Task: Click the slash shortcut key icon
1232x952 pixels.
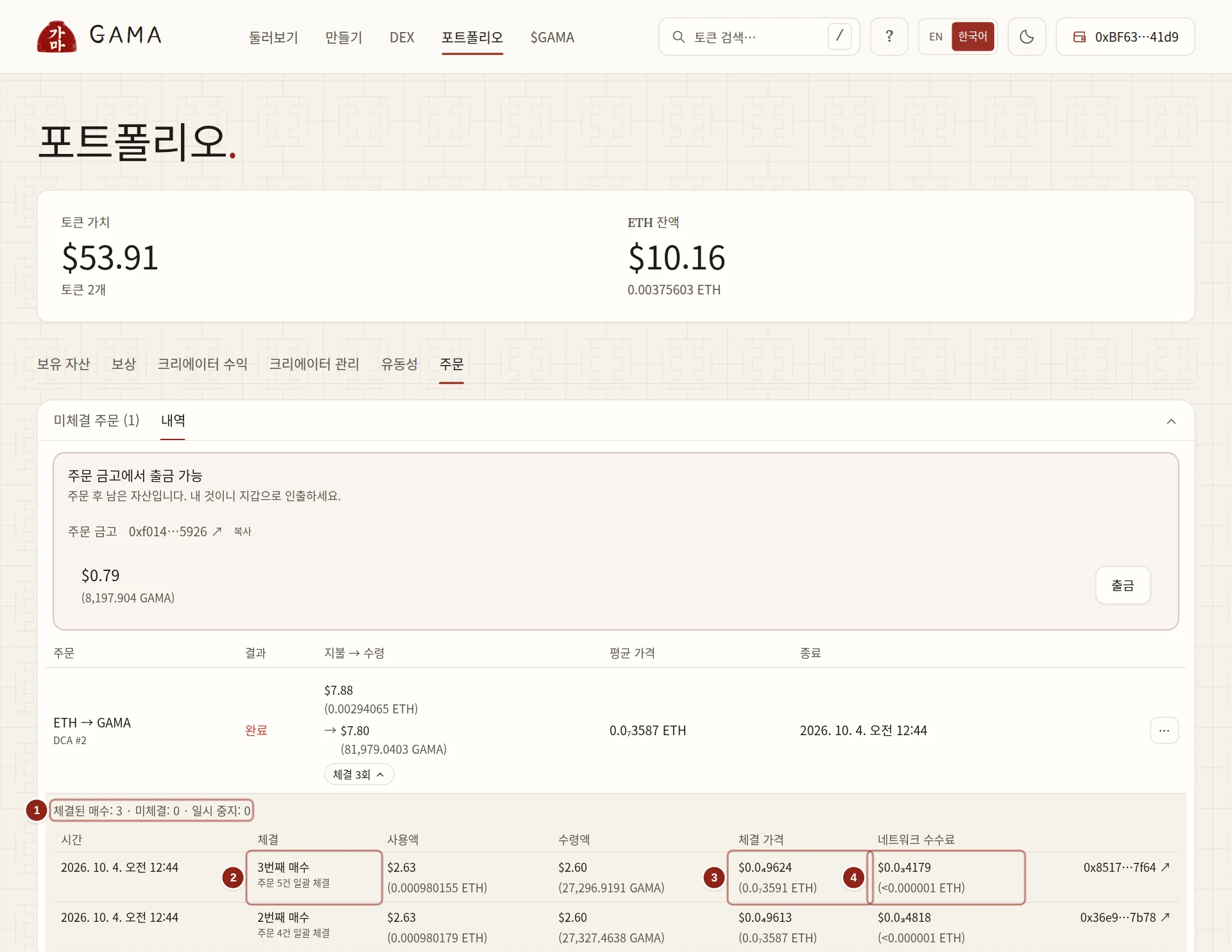Action: [839, 37]
